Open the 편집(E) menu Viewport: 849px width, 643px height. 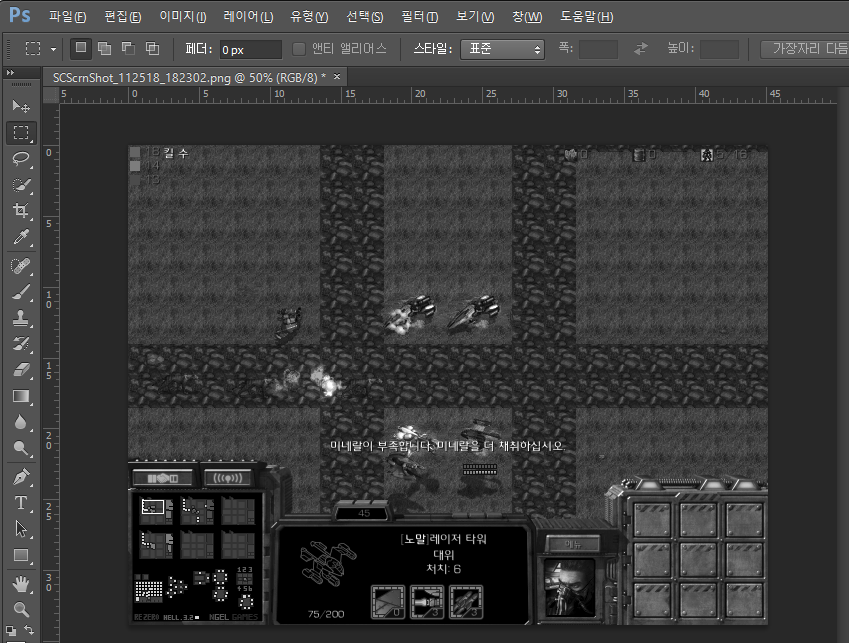[x=123, y=17]
